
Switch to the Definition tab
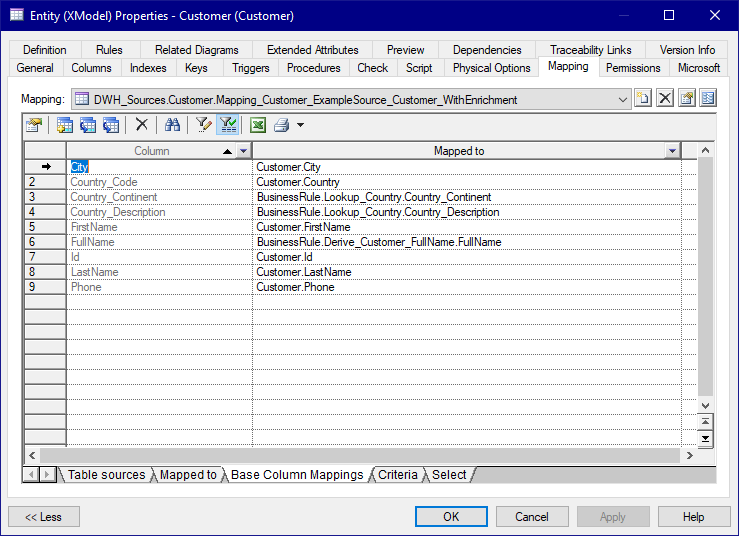[45, 49]
